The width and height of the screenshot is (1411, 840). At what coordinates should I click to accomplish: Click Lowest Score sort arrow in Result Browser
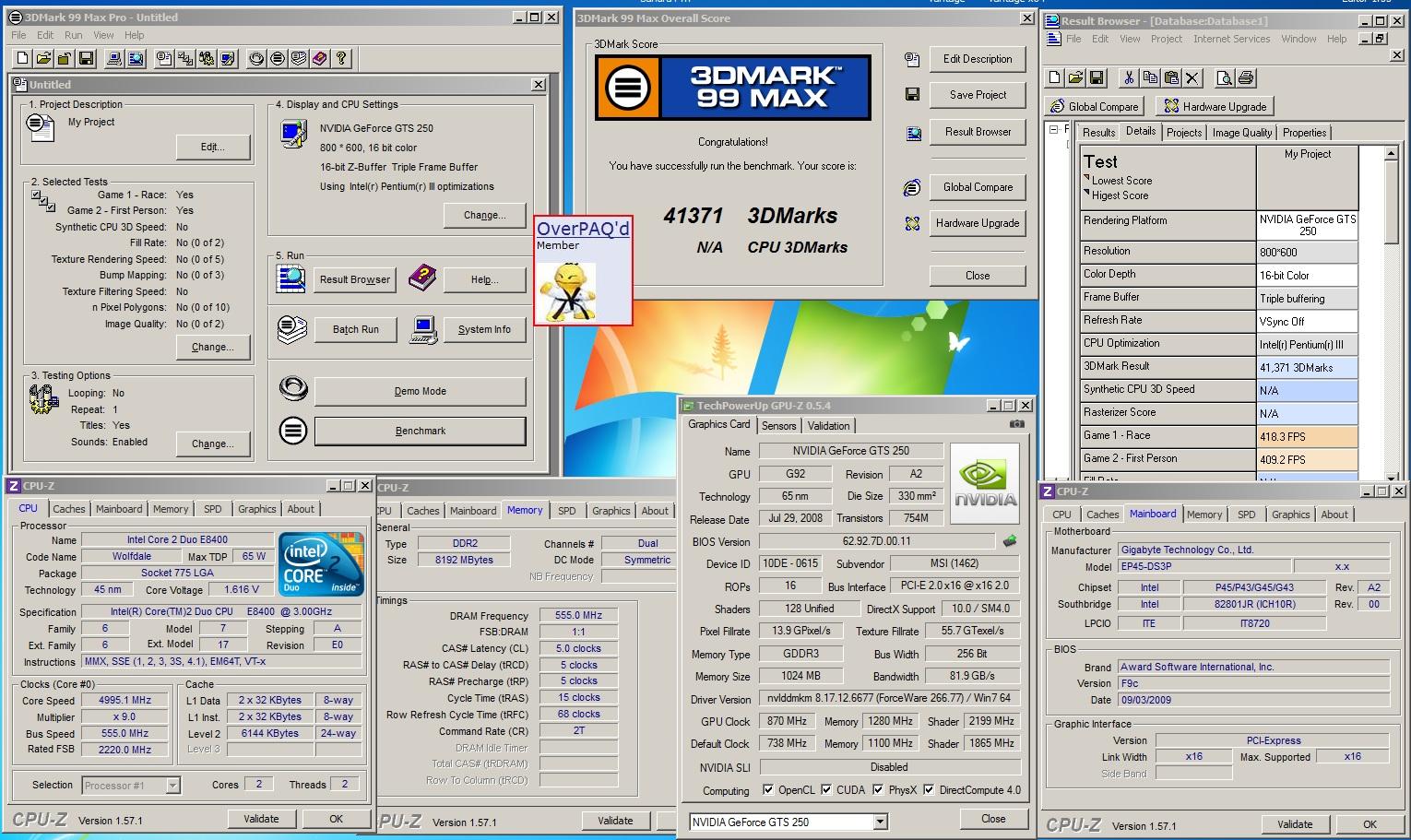tap(1087, 178)
